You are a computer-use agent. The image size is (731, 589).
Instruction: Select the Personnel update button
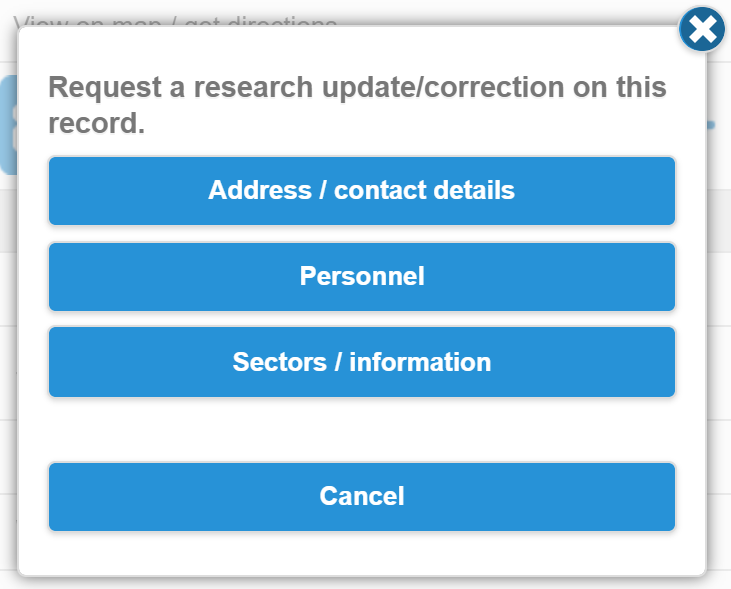click(361, 276)
